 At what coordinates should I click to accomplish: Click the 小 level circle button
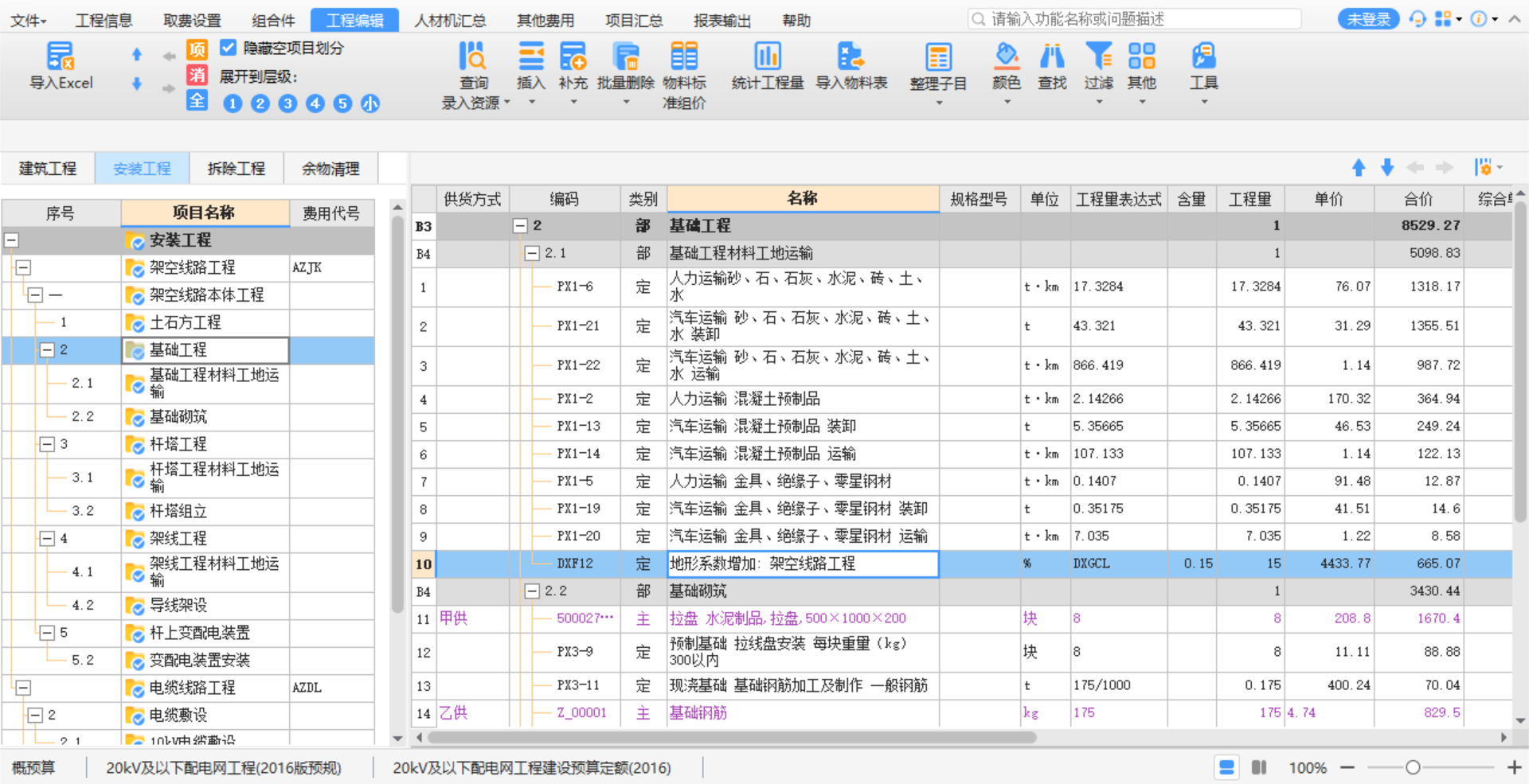(370, 103)
